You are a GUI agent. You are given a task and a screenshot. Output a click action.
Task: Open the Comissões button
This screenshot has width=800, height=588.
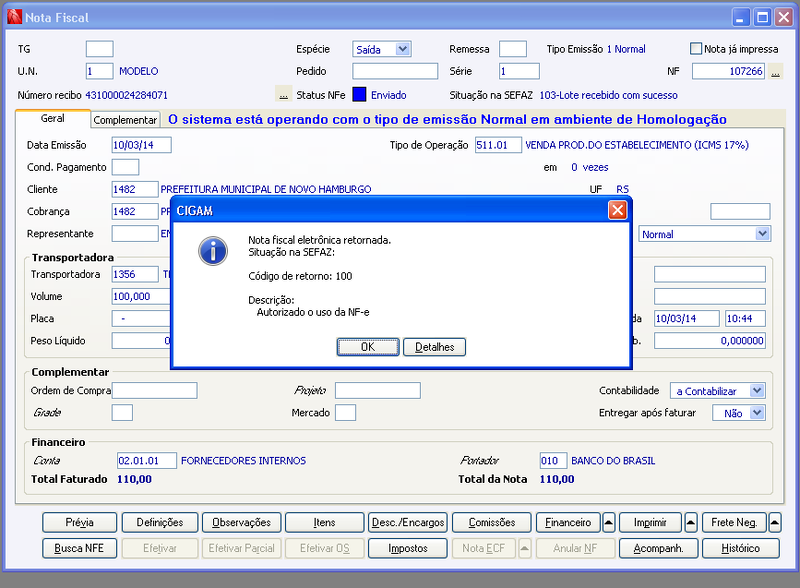[x=492, y=522]
